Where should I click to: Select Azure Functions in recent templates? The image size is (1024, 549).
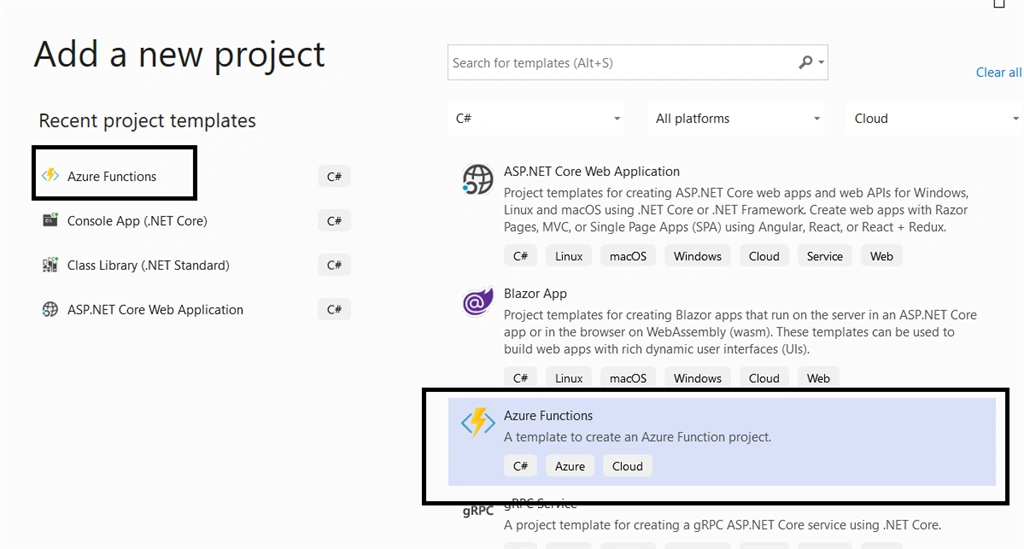tap(112, 176)
